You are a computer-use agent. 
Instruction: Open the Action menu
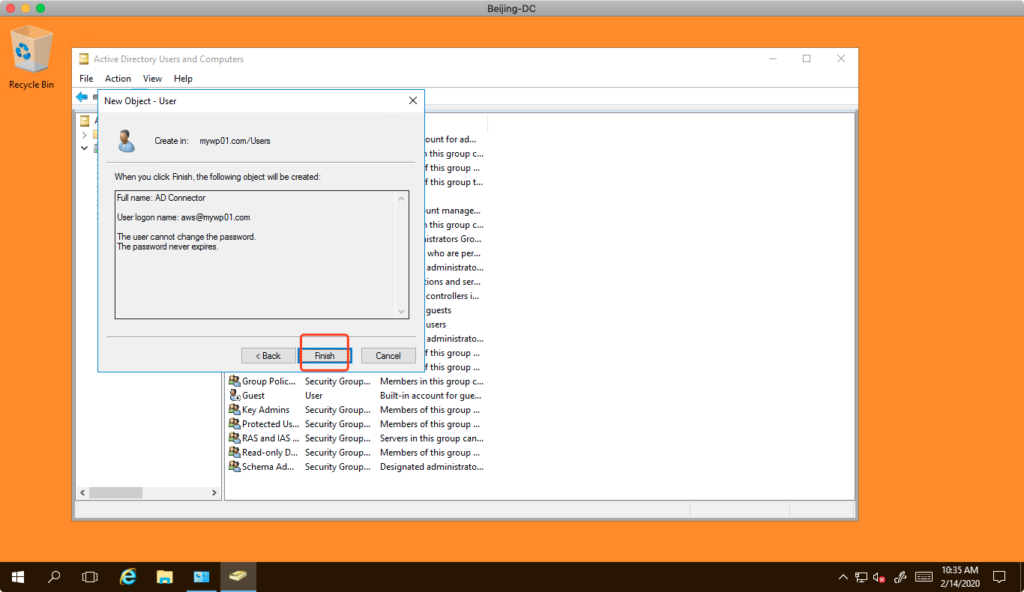point(118,79)
